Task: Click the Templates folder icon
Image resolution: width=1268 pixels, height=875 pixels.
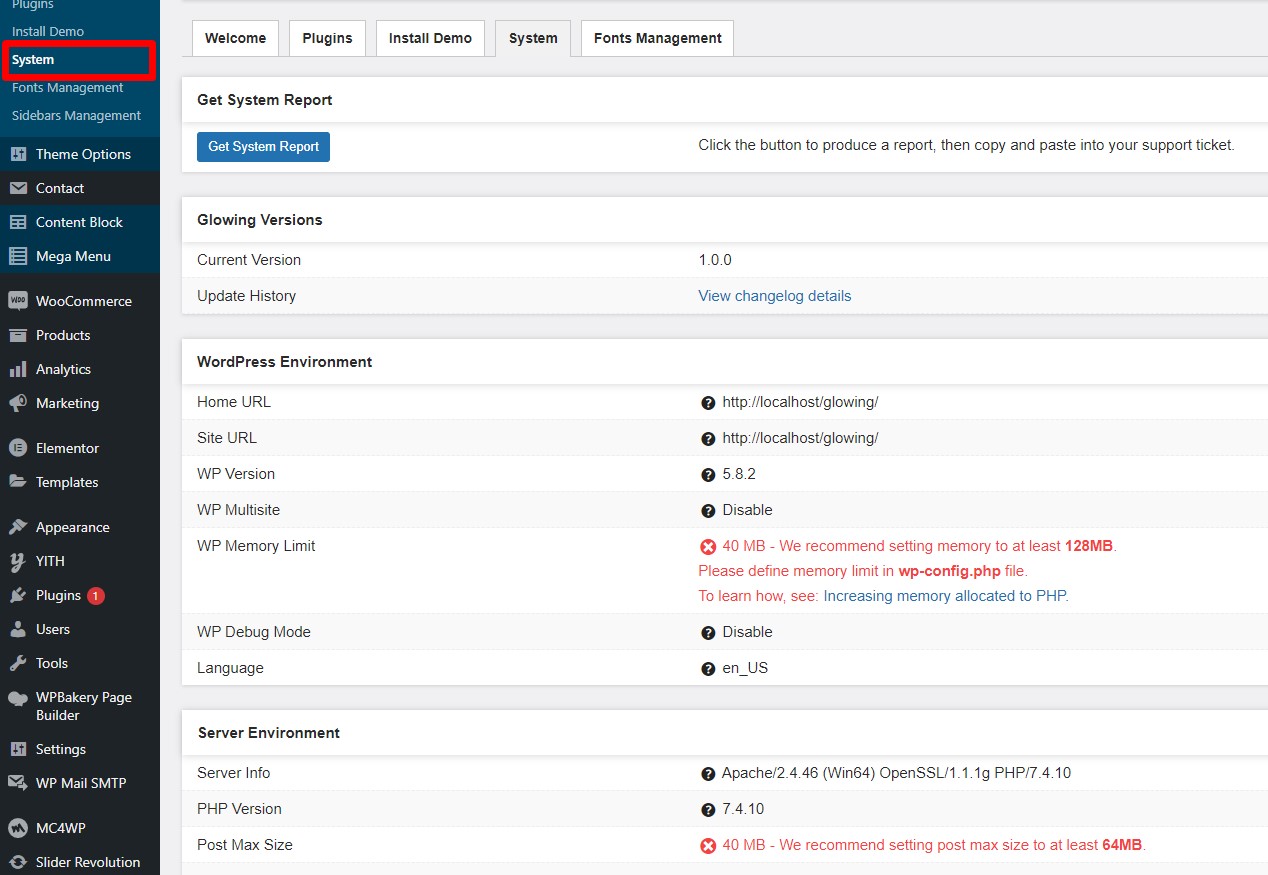Action: coord(18,482)
